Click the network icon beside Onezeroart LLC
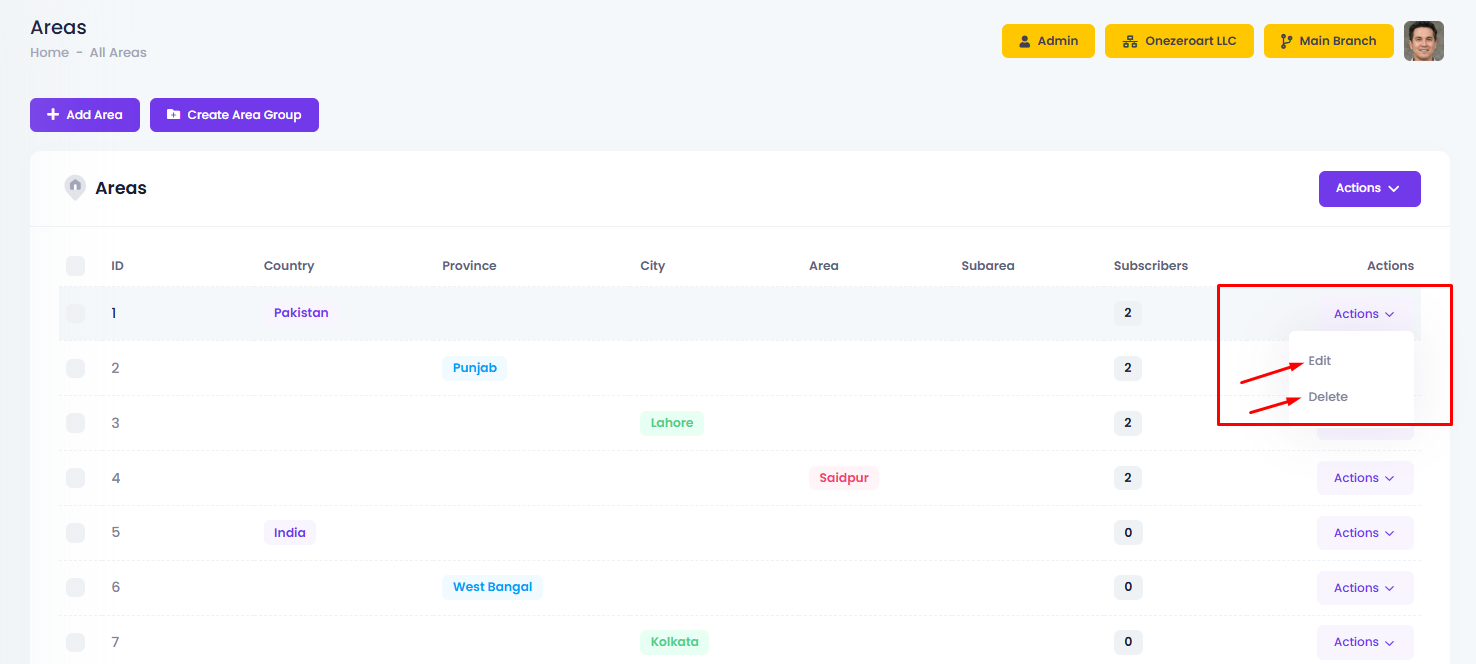1476x664 pixels. point(1130,41)
